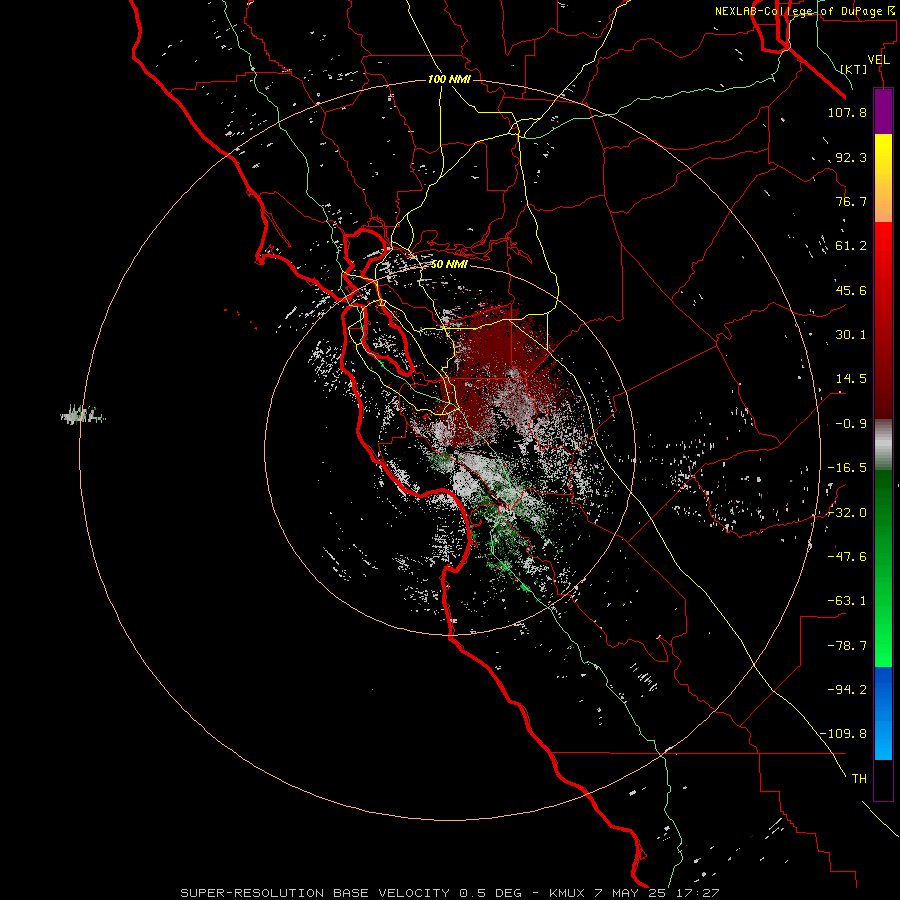This screenshot has height=900, width=900.
Task: Click the NEXLAB-College of DuPage credit text
Action: tap(804, 11)
